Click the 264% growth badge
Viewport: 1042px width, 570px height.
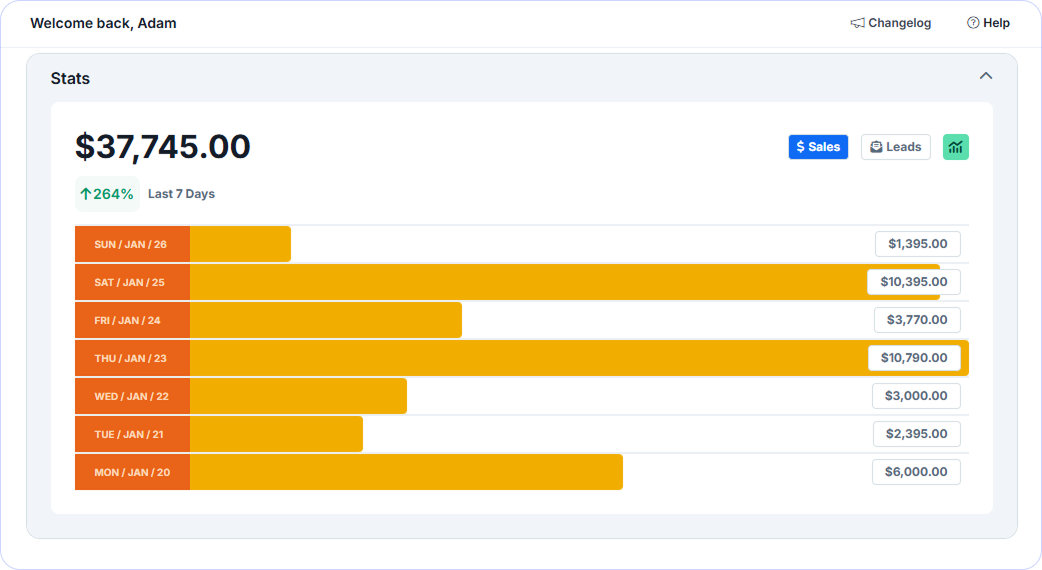click(107, 194)
